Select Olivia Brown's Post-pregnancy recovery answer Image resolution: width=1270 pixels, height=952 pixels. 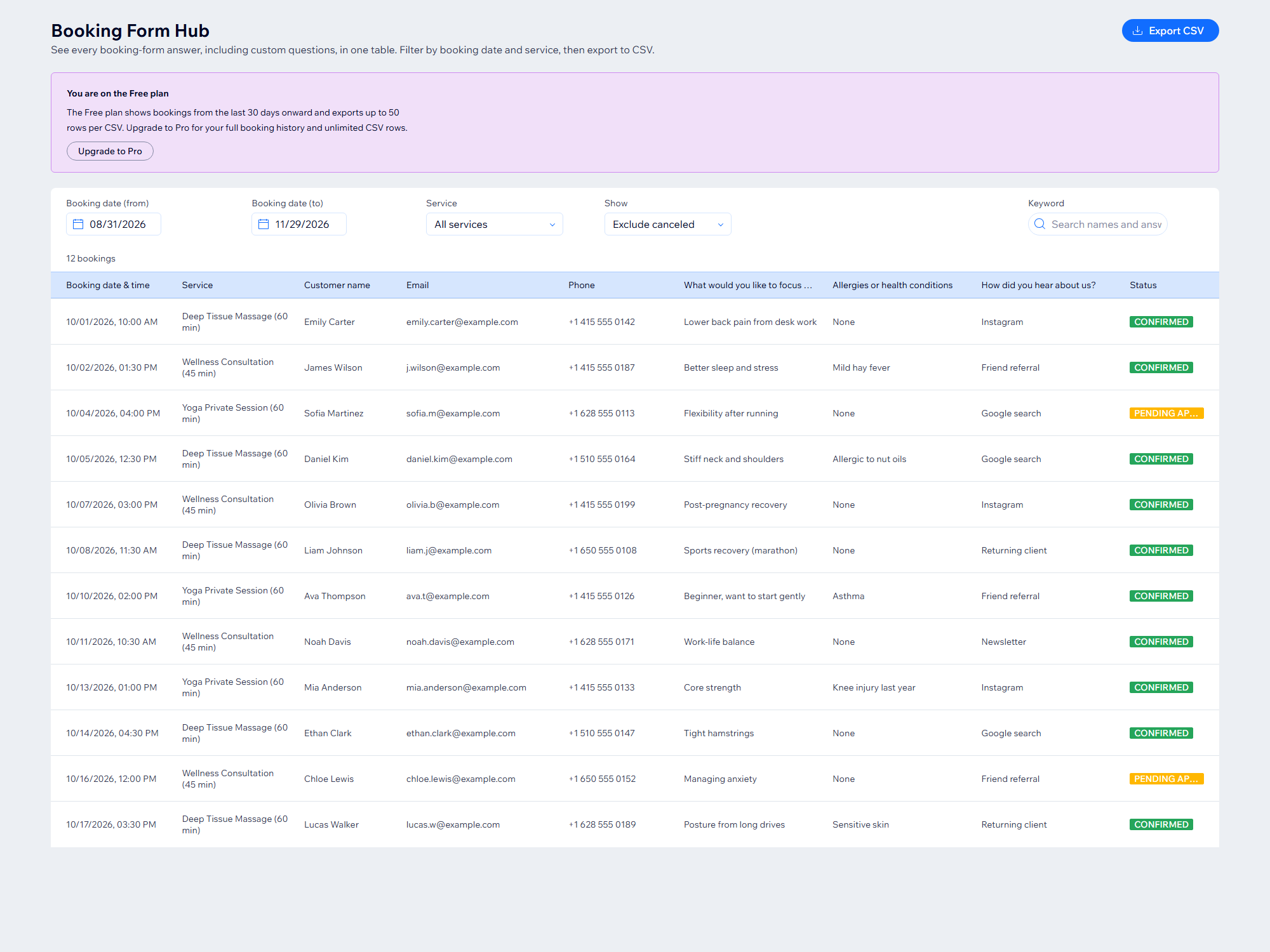coord(735,505)
